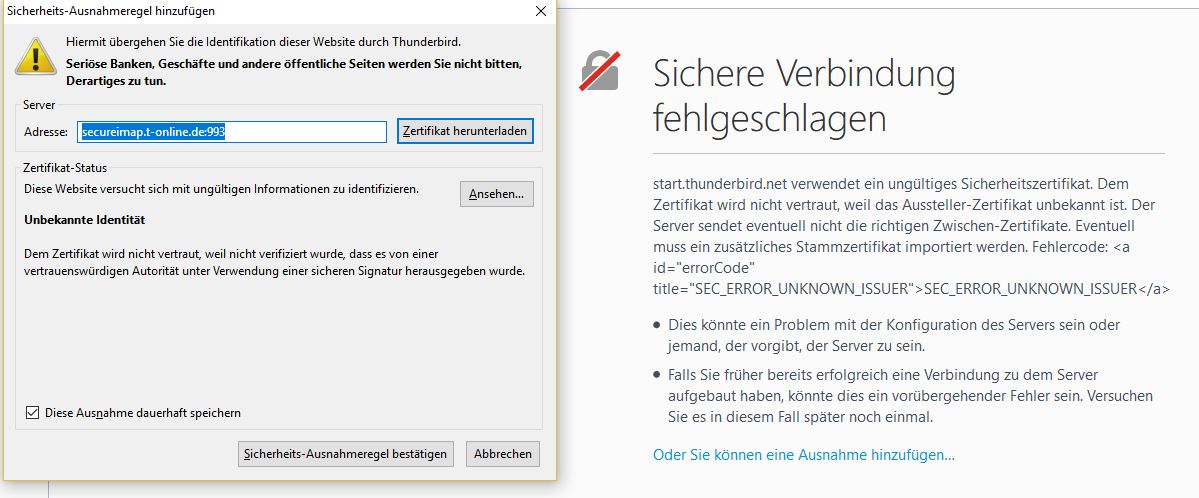Screen dimensions: 1199x498
Task: Uncheck Diese Ausnahme dauerhaft speichern checkbox
Action: coord(32,412)
